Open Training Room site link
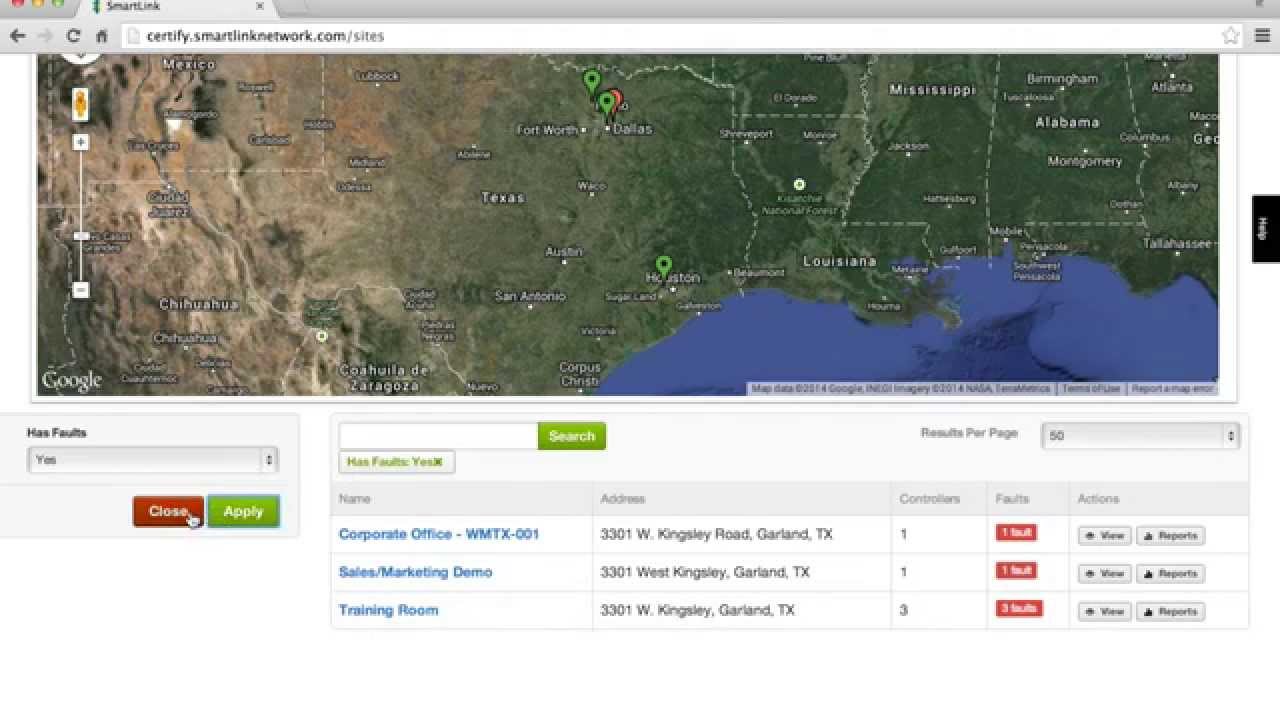Viewport: 1280px width, 720px height. [x=388, y=610]
